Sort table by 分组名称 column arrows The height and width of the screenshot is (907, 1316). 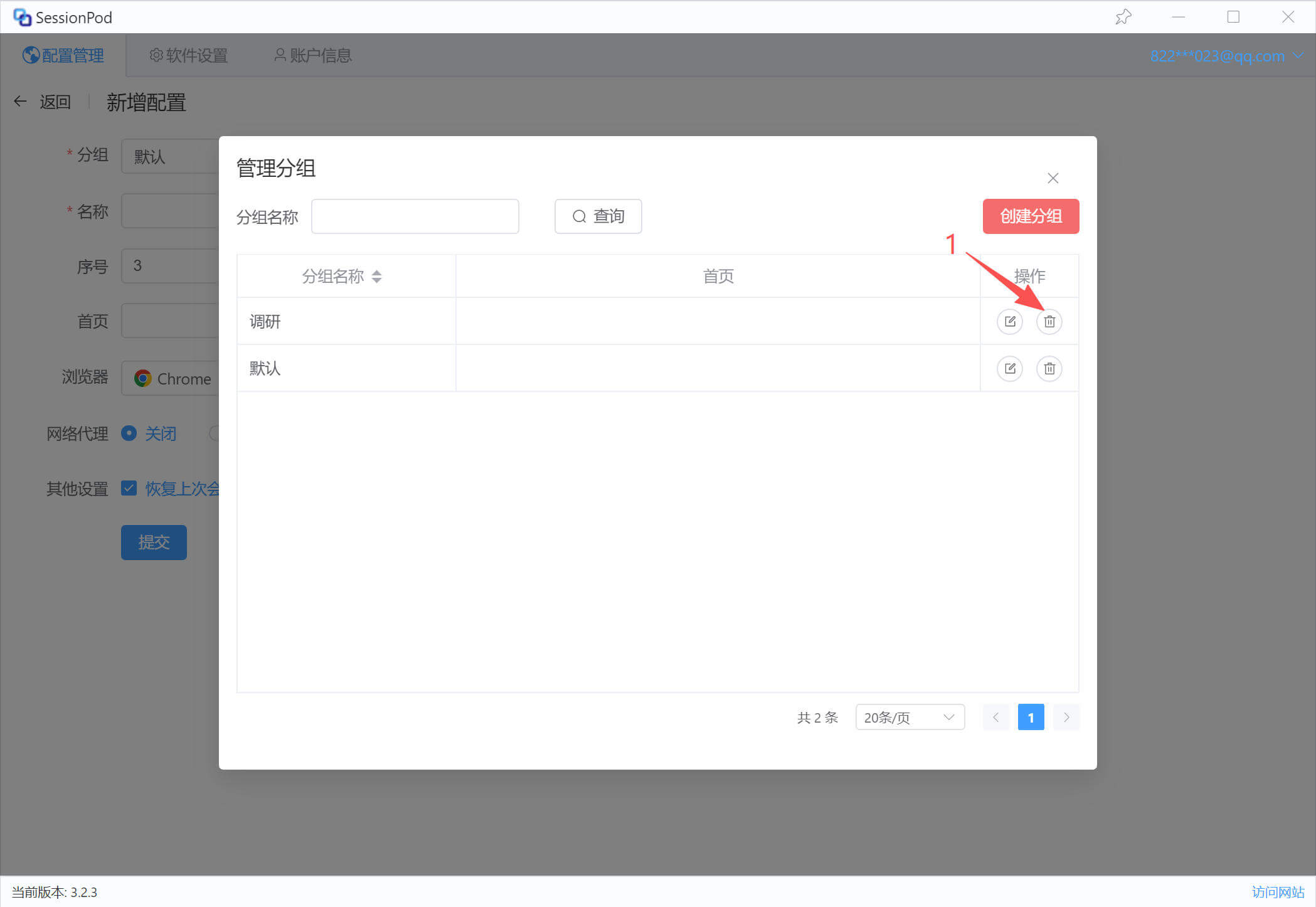coord(376,277)
